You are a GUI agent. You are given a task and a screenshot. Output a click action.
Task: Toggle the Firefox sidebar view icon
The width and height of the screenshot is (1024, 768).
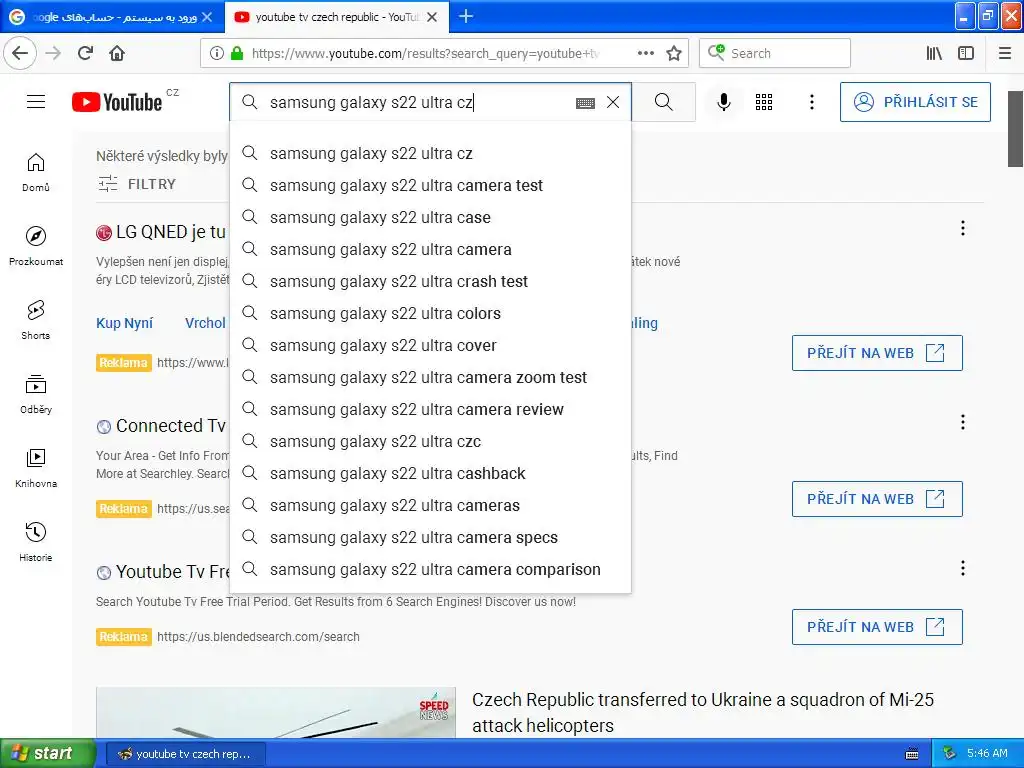click(x=966, y=53)
